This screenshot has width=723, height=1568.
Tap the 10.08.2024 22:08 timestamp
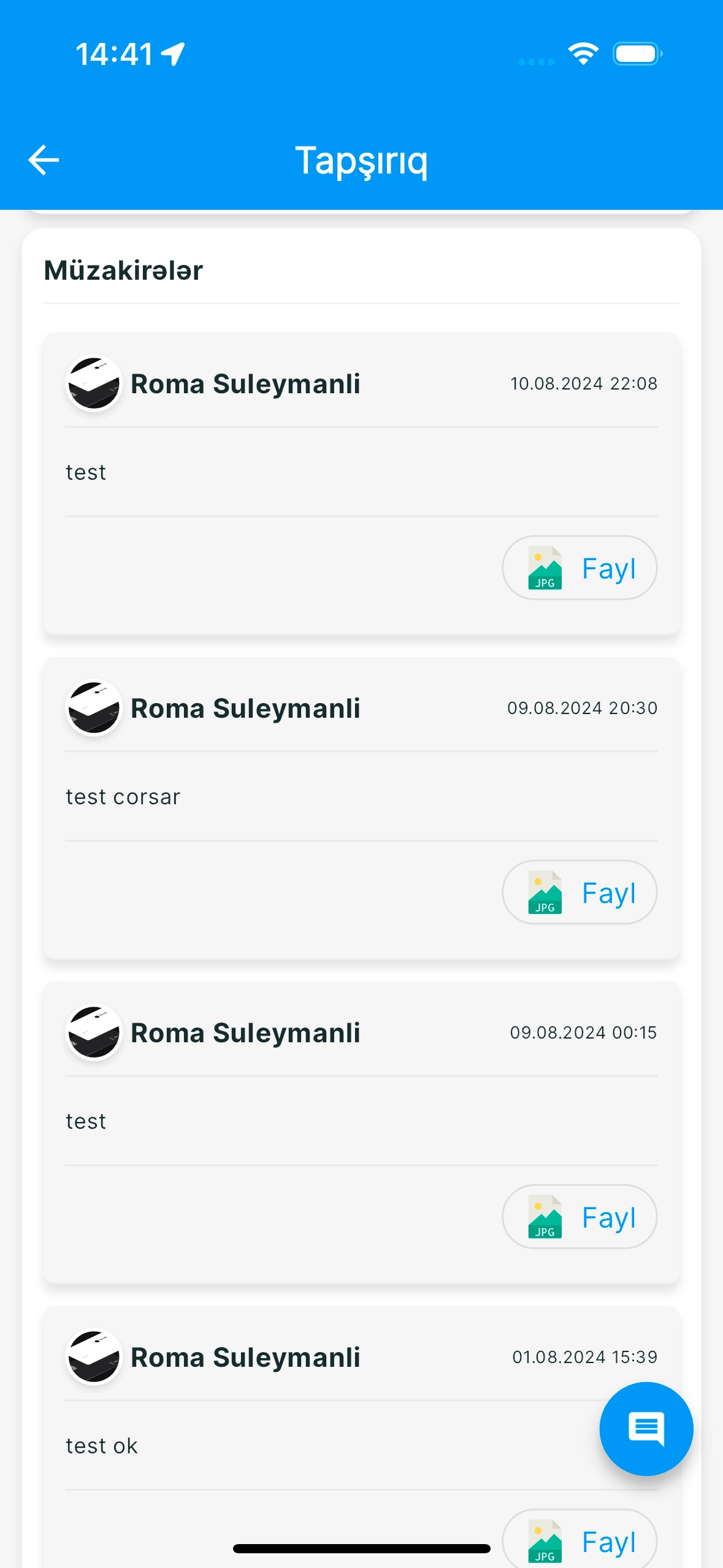(584, 383)
